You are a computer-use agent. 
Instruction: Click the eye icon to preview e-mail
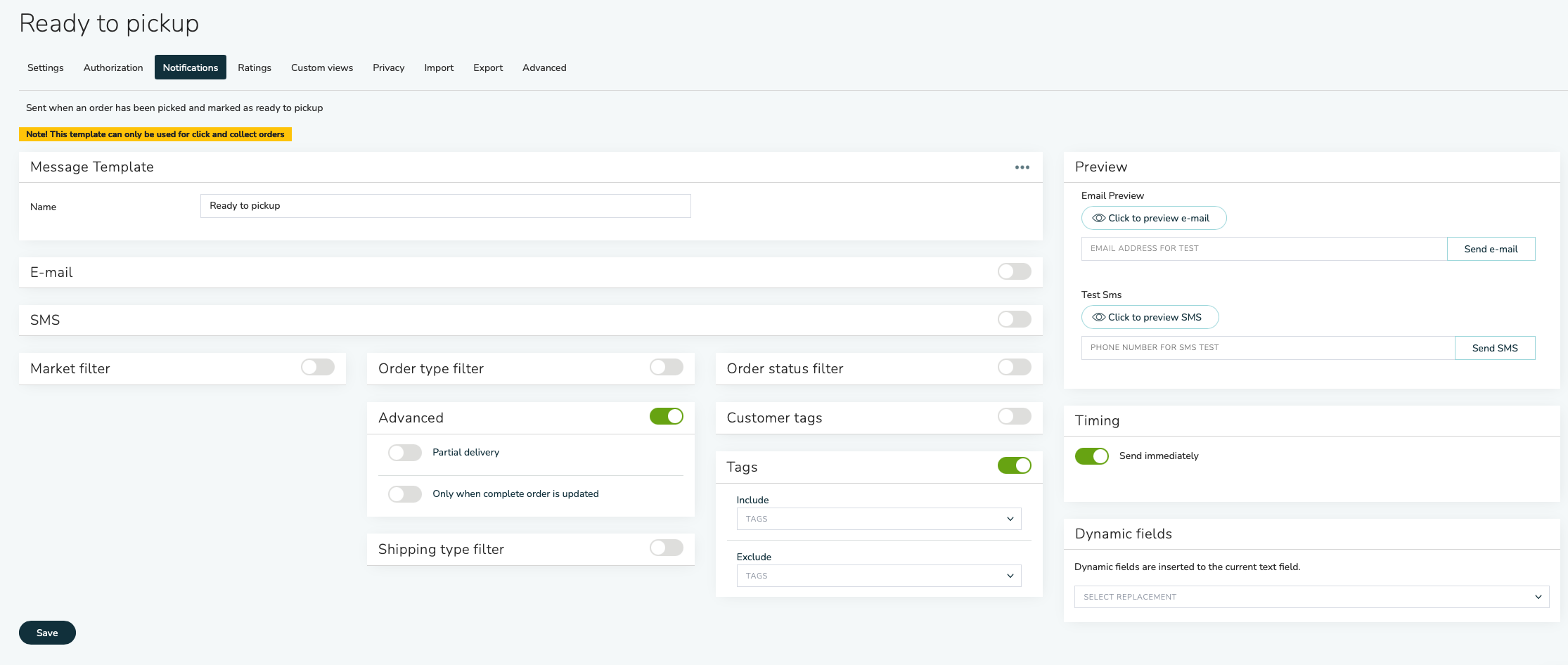pyautogui.click(x=1098, y=219)
